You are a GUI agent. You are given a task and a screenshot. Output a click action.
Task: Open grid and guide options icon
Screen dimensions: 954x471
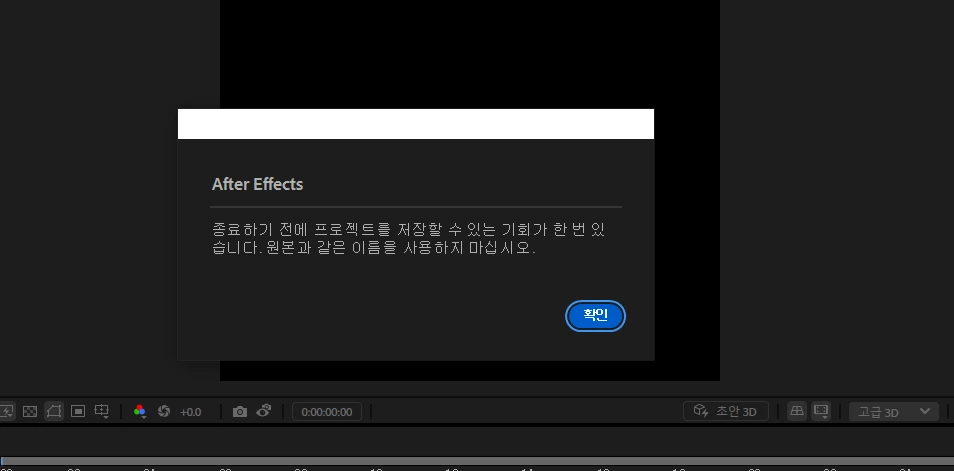point(102,411)
